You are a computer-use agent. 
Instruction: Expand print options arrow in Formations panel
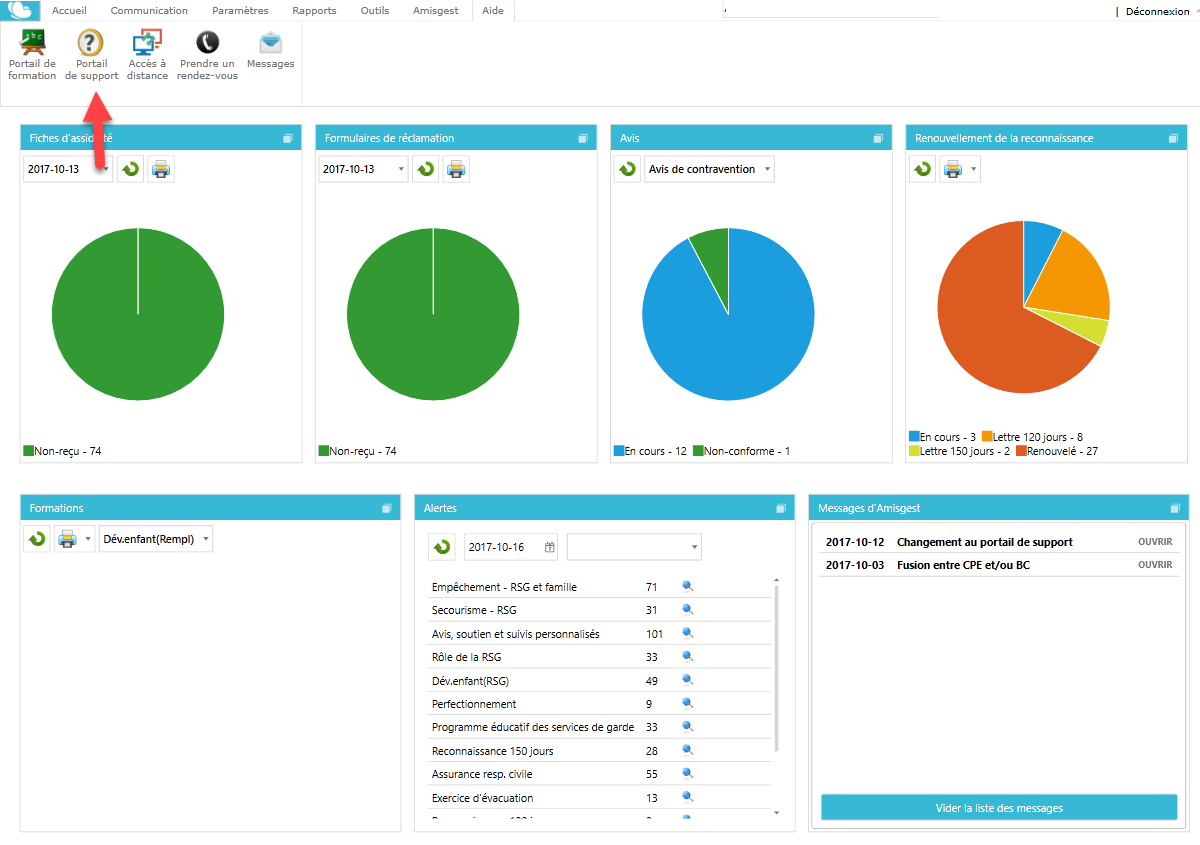(x=88, y=539)
